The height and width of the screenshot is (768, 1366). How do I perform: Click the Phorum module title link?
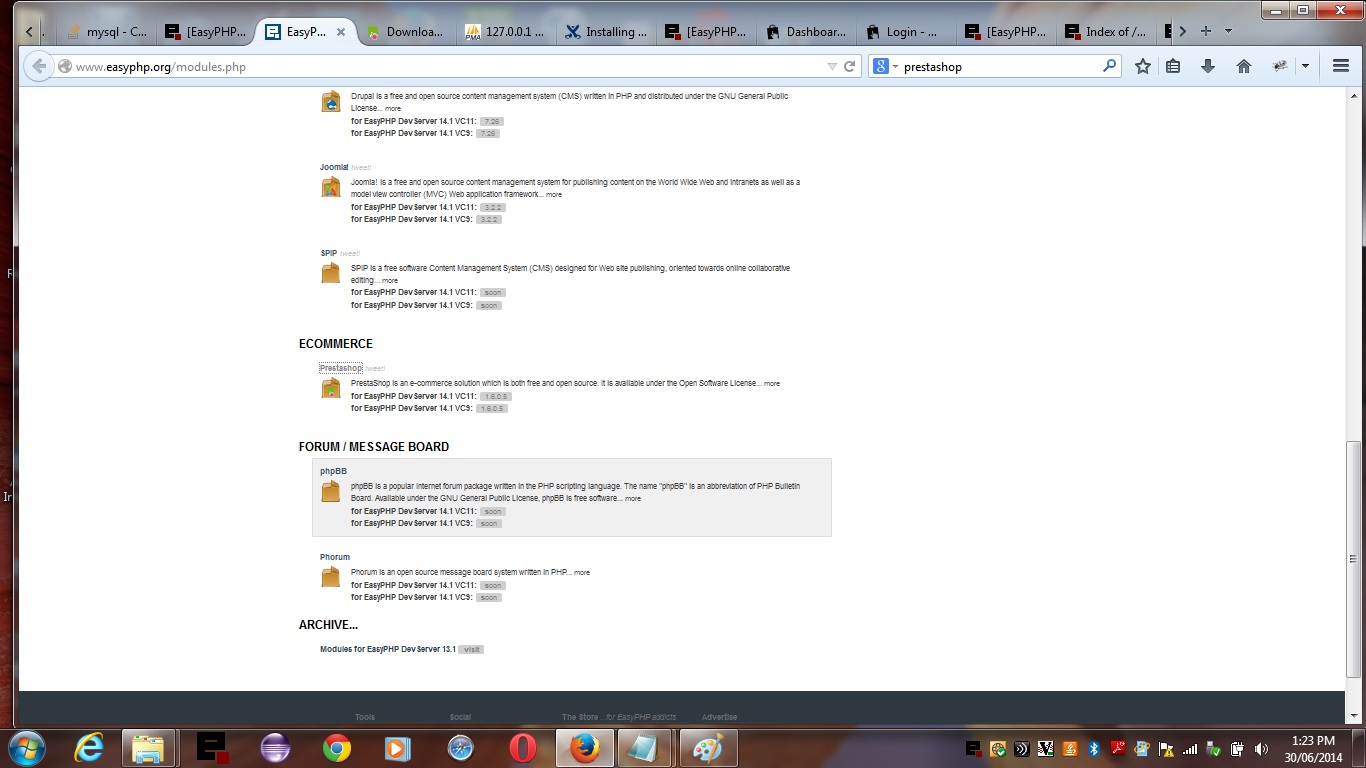pos(335,557)
